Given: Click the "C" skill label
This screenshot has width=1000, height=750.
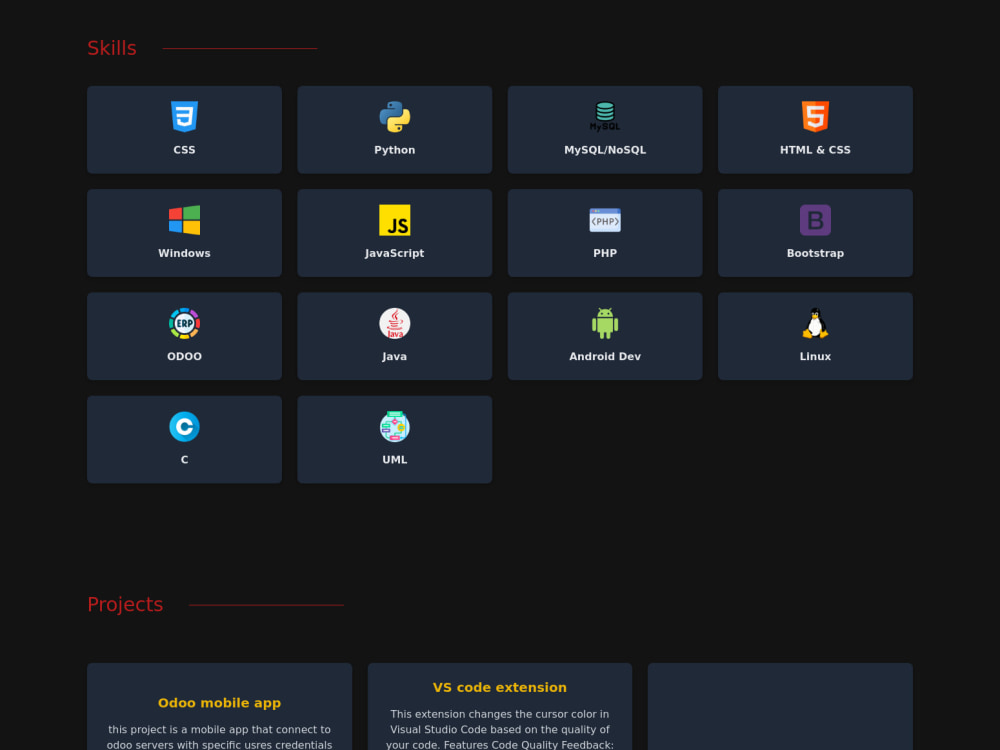Looking at the screenshot, I should (x=184, y=460).
